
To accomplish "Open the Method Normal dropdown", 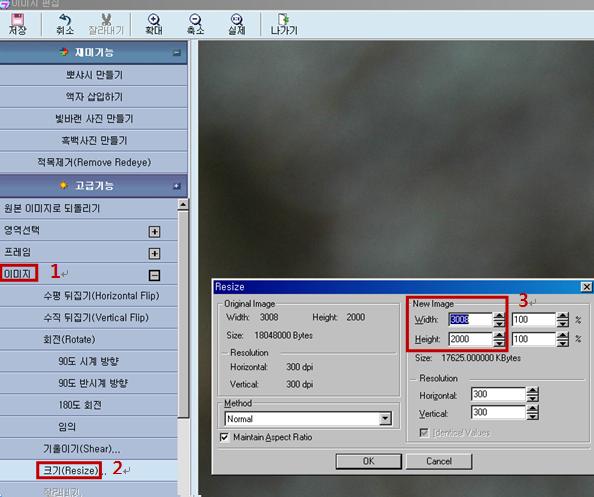I will point(385,419).
